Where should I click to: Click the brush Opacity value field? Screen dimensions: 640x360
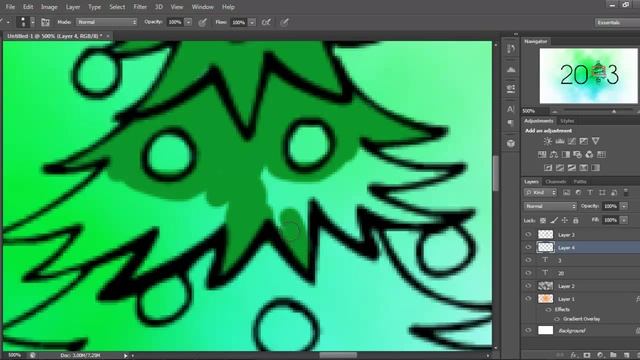point(176,22)
